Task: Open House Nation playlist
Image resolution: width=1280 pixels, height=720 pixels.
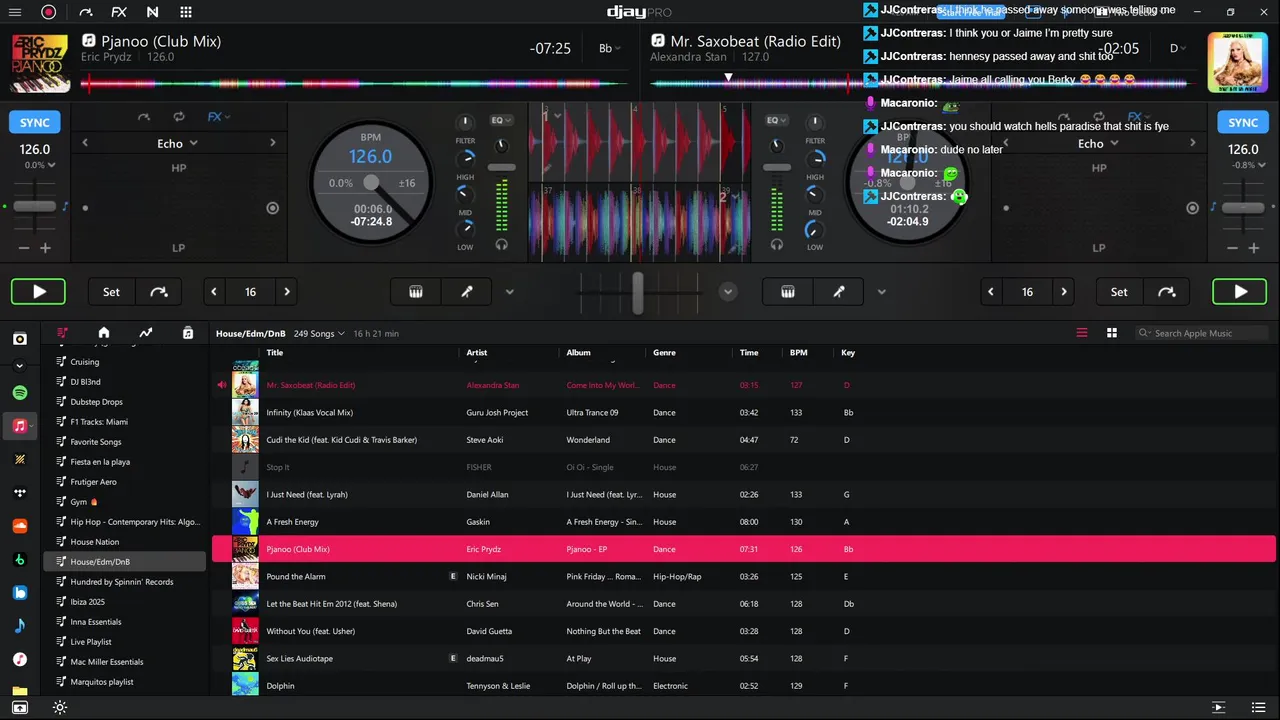Action: coord(124,542)
